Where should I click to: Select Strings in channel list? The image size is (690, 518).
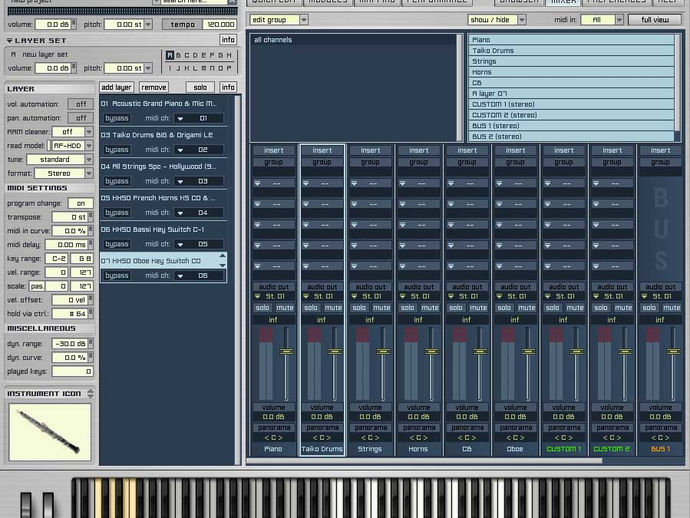(571, 61)
